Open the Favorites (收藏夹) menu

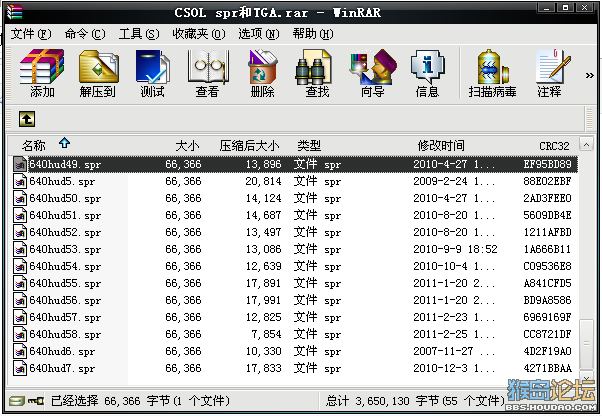pos(198,34)
